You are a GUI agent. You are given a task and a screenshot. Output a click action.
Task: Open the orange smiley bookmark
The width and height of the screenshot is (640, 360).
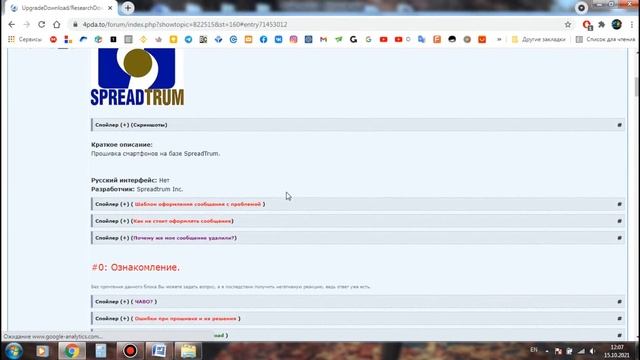[482, 39]
